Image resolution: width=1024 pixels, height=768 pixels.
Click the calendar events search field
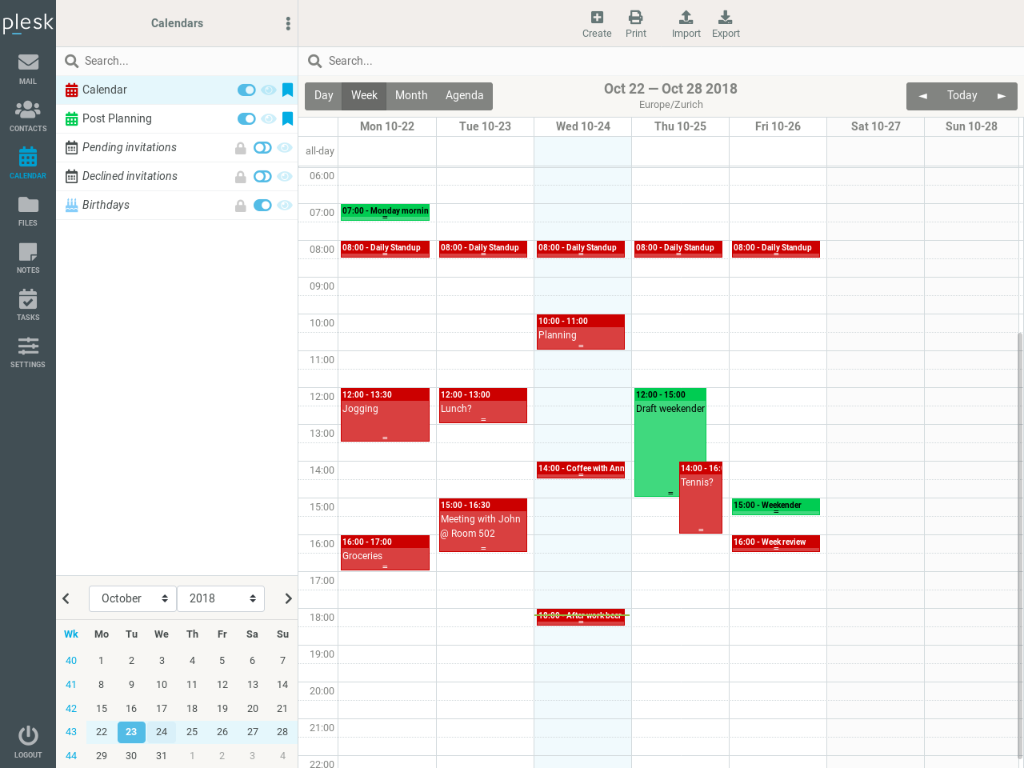[660, 61]
